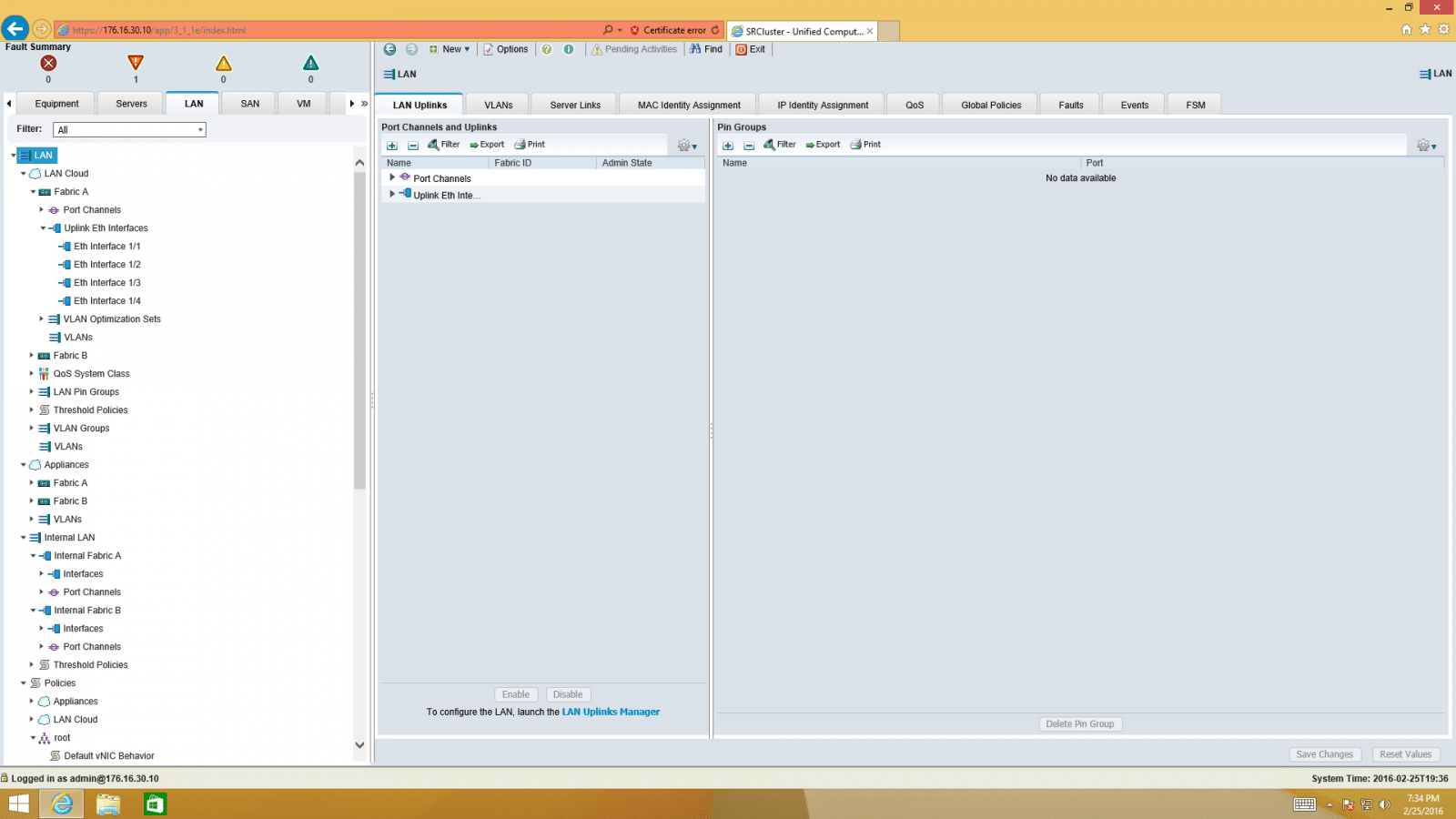
Task: Select Eth Interface 1/3 in tree
Action: tap(106, 283)
